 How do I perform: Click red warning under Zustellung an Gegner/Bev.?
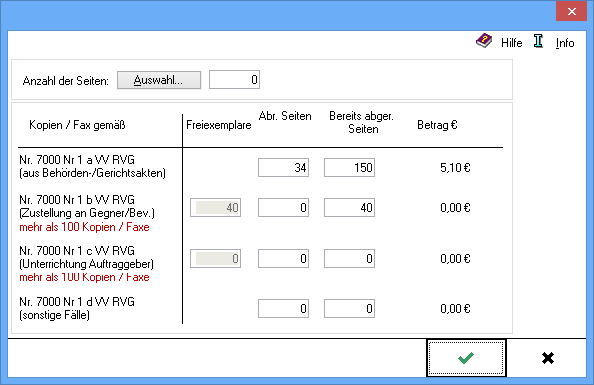click(x=84, y=227)
